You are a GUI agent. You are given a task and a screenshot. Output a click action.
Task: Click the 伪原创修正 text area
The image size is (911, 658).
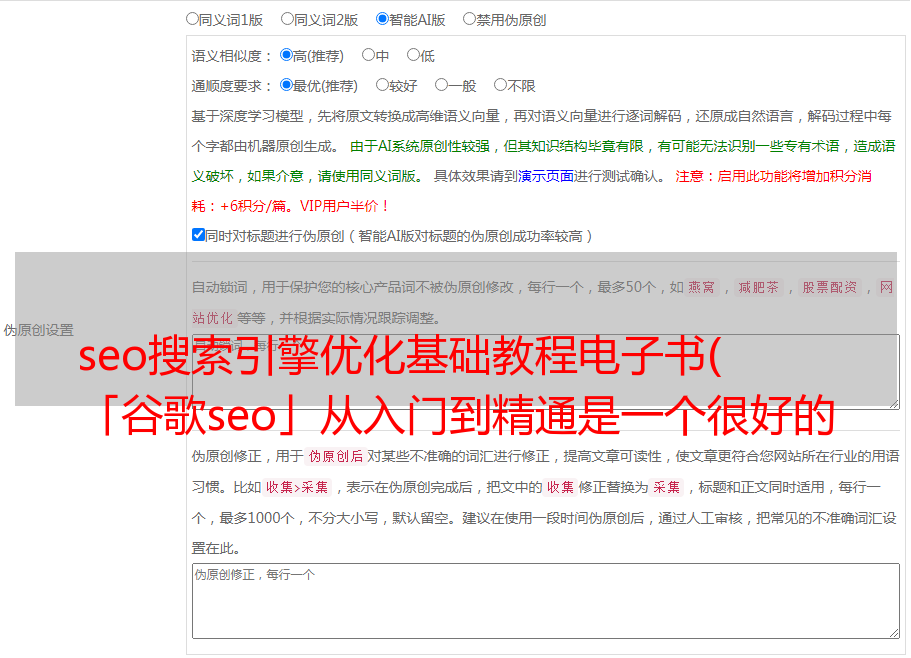(x=546, y=601)
